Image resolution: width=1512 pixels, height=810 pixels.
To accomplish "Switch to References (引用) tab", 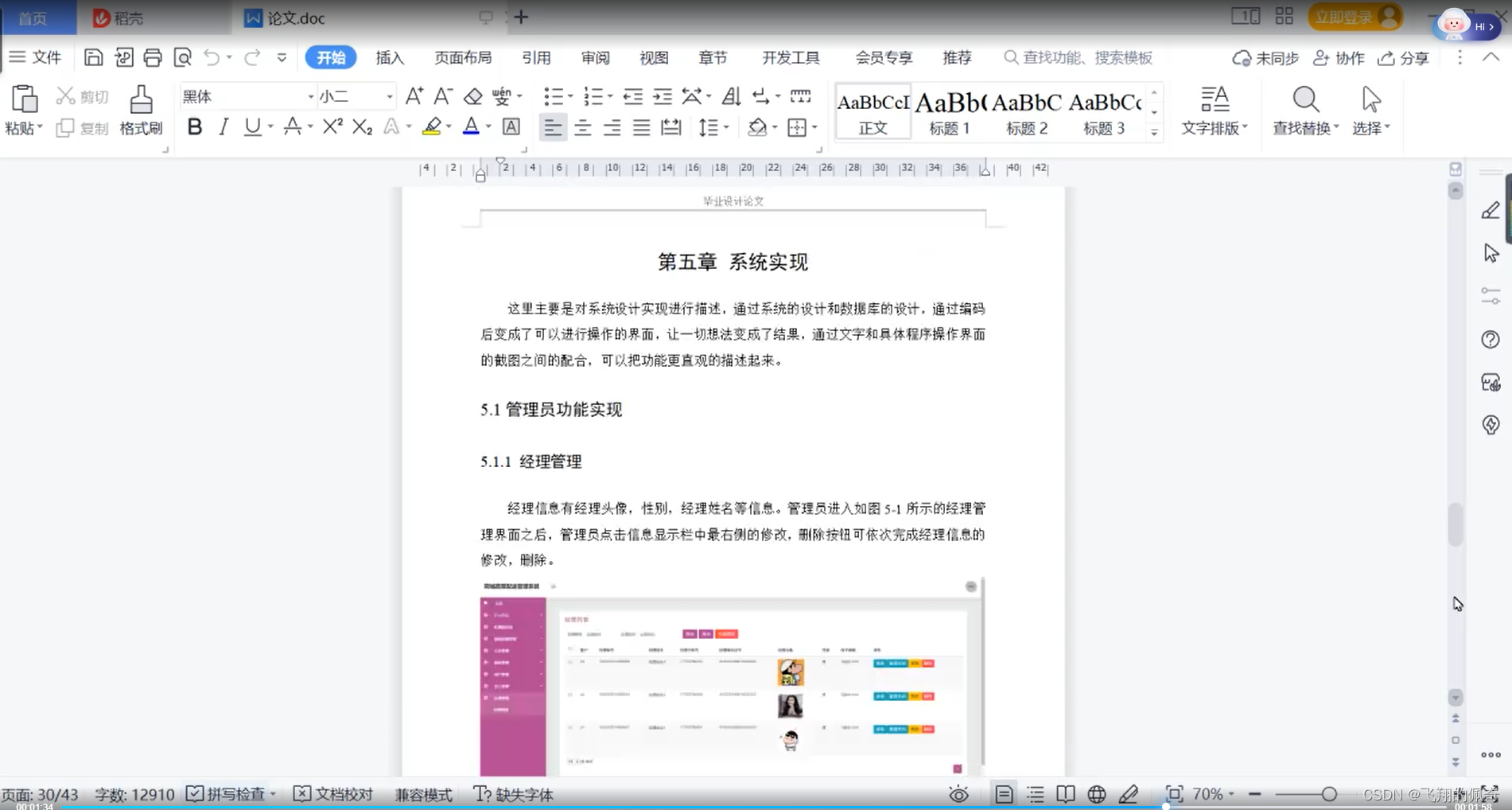I will tap(536, 57).
